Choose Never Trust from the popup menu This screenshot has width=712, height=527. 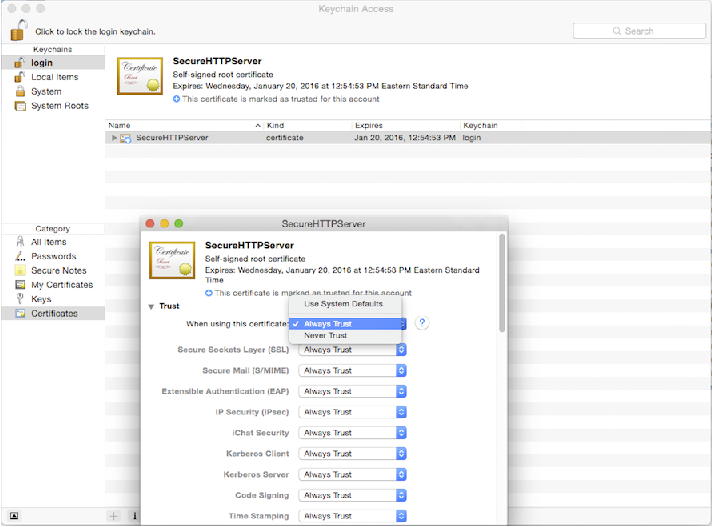pyautogui.click(x=326, y=336)
